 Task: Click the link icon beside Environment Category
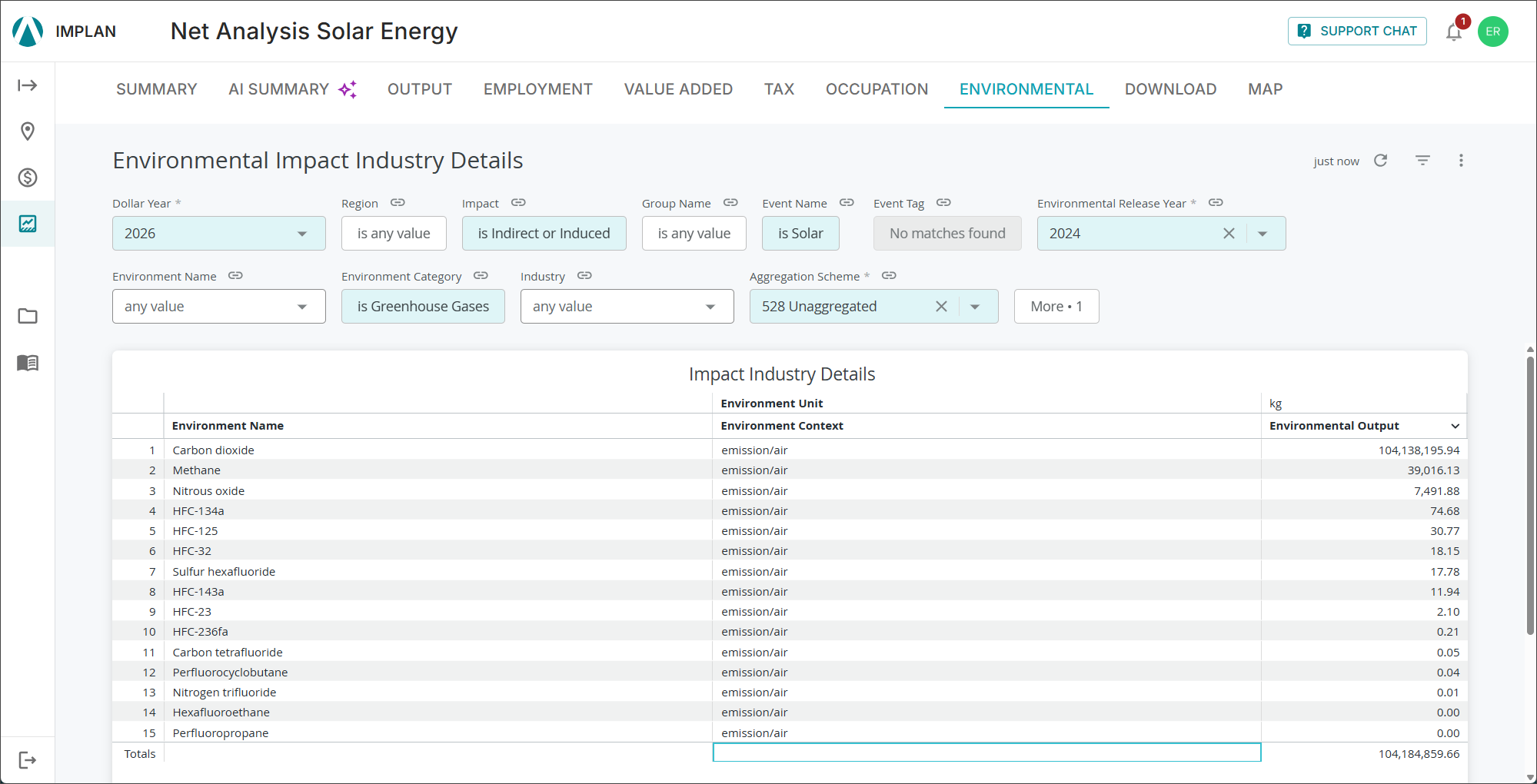coord(481,276)
